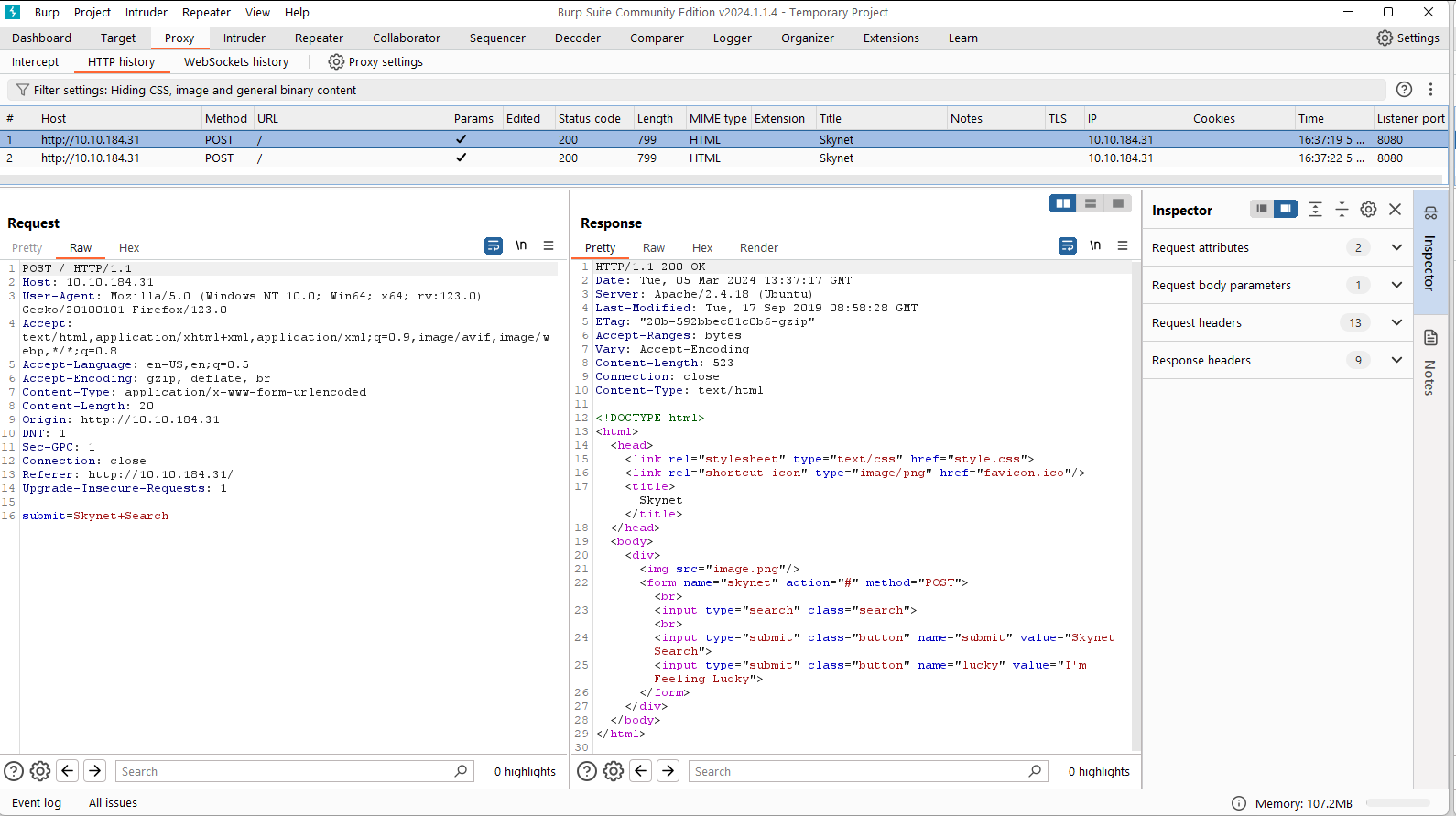
Task: Select top-bottom layout view
Action: pyautogui.click(x=1091, y=203)
